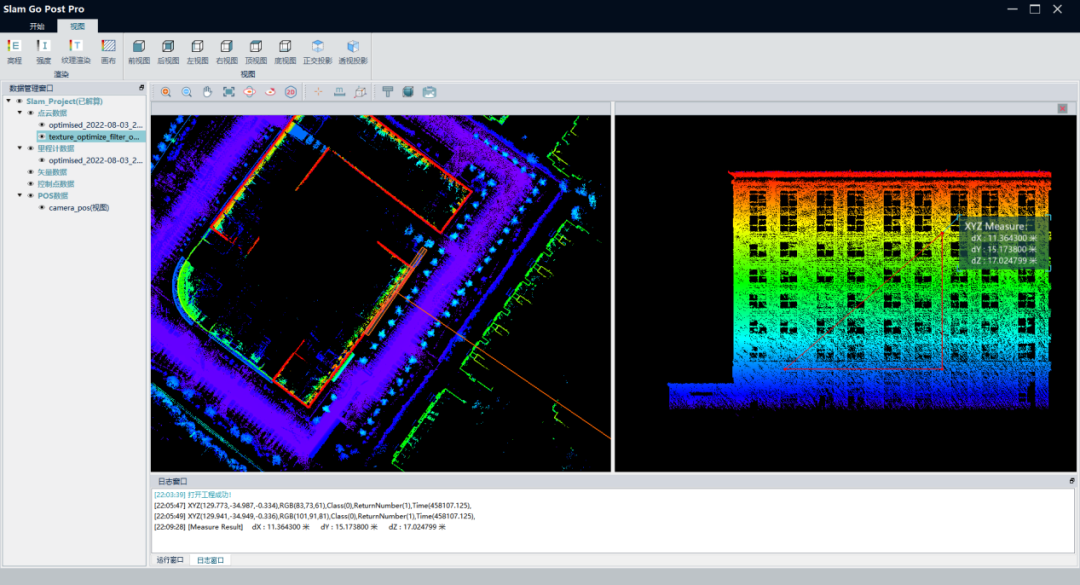Select the pan hand tool

[x=208, y=92]
